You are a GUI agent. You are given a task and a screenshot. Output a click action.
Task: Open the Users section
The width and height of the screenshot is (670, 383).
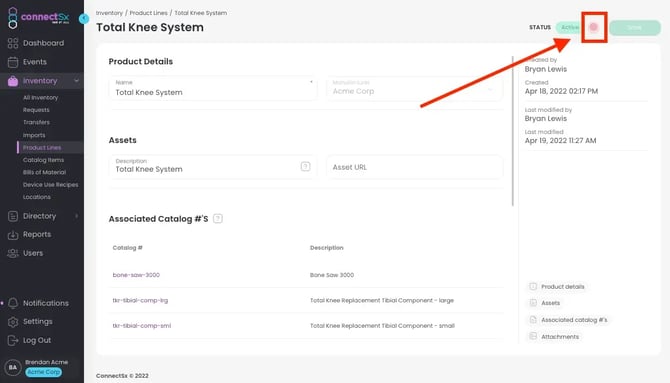pyautogui.click(x=33, y=253)
